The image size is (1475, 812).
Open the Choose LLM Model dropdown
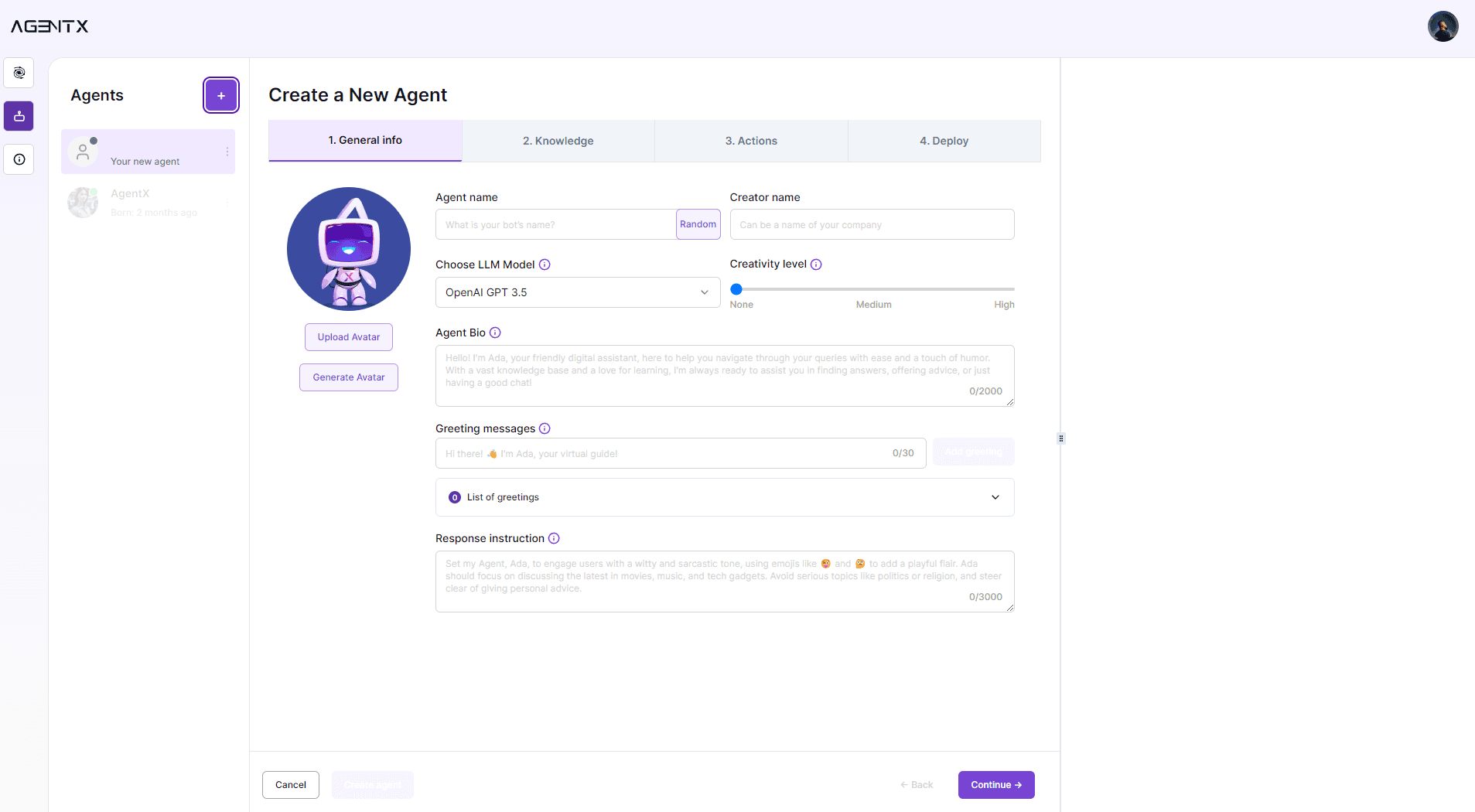point(578,292)
